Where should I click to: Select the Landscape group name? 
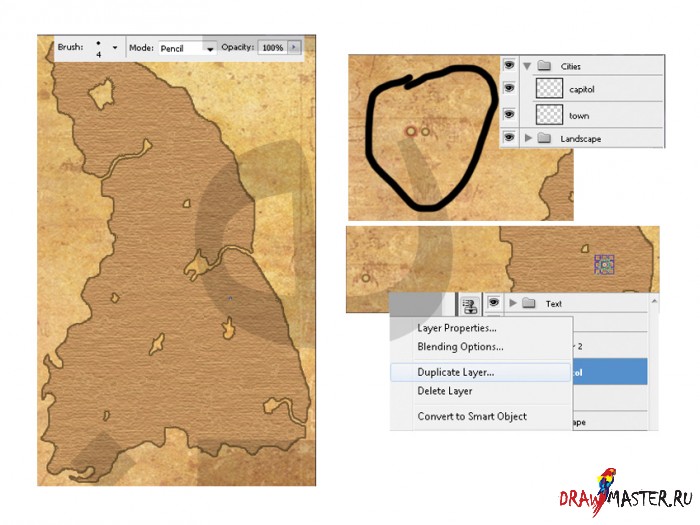click(581, 139)
